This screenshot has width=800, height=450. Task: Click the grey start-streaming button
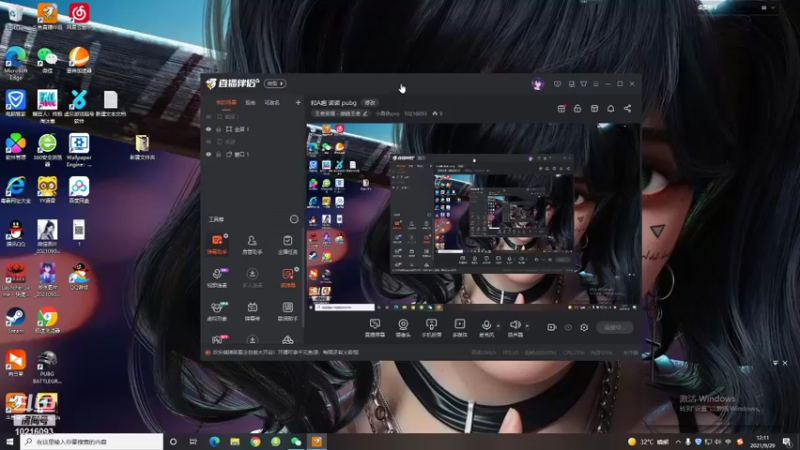[x=615, y=328]
